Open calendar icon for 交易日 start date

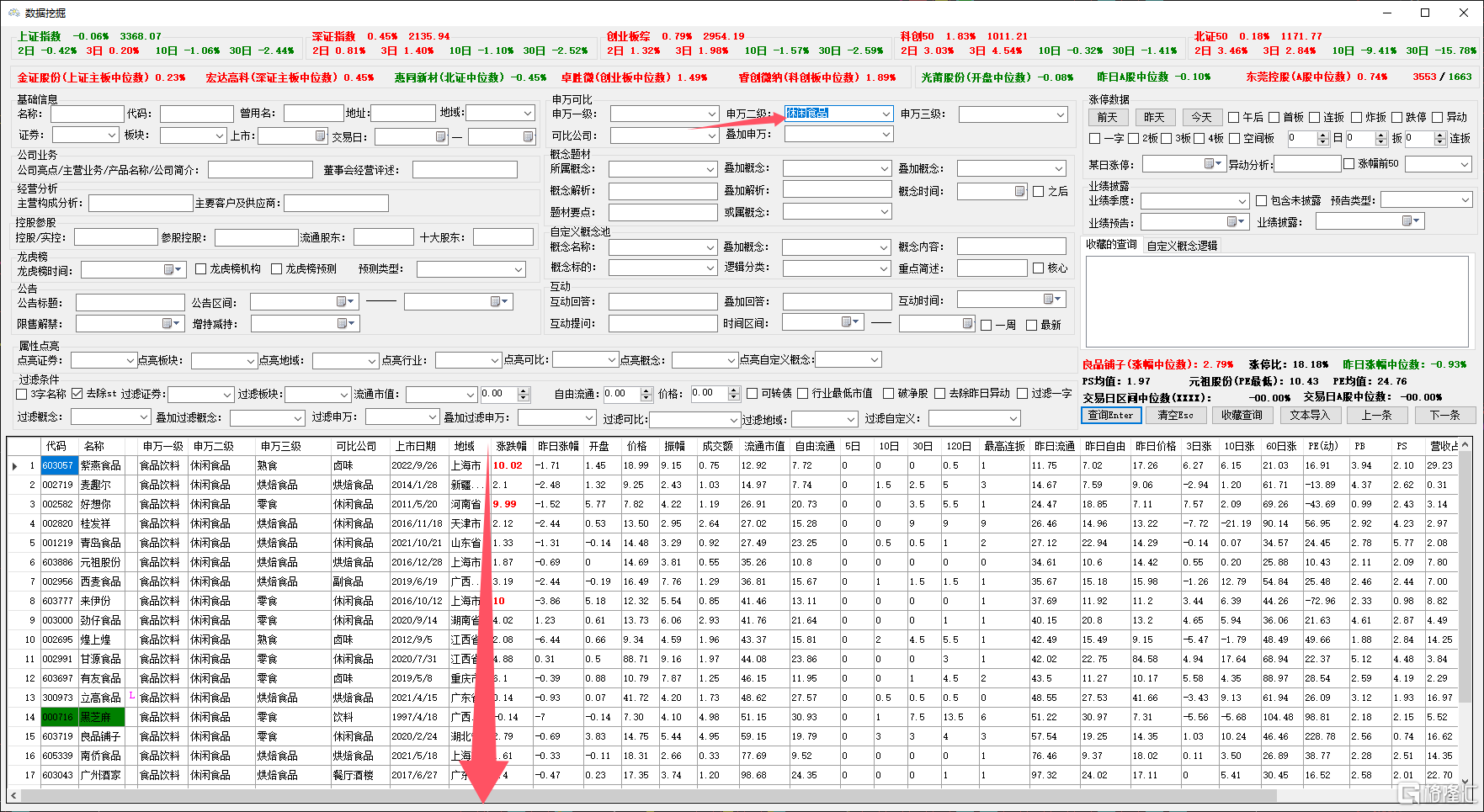tap(440, 136)
